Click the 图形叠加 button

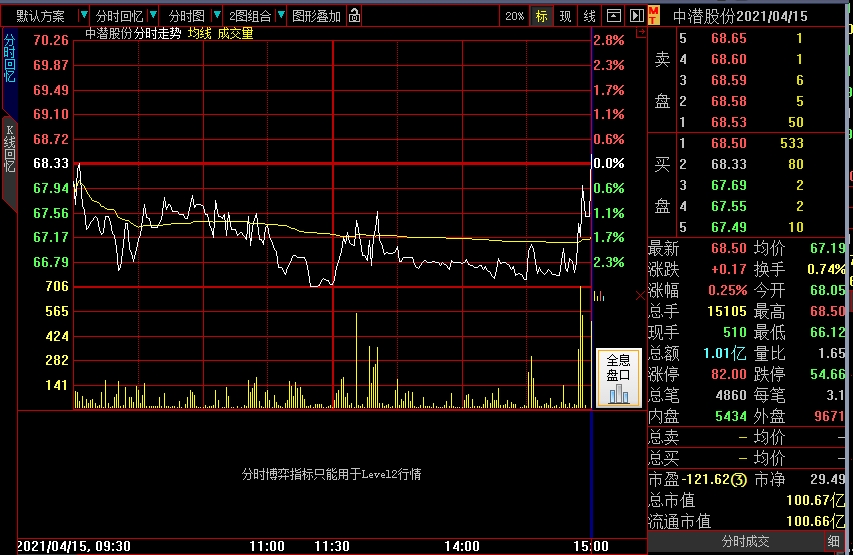pos(316,16)
